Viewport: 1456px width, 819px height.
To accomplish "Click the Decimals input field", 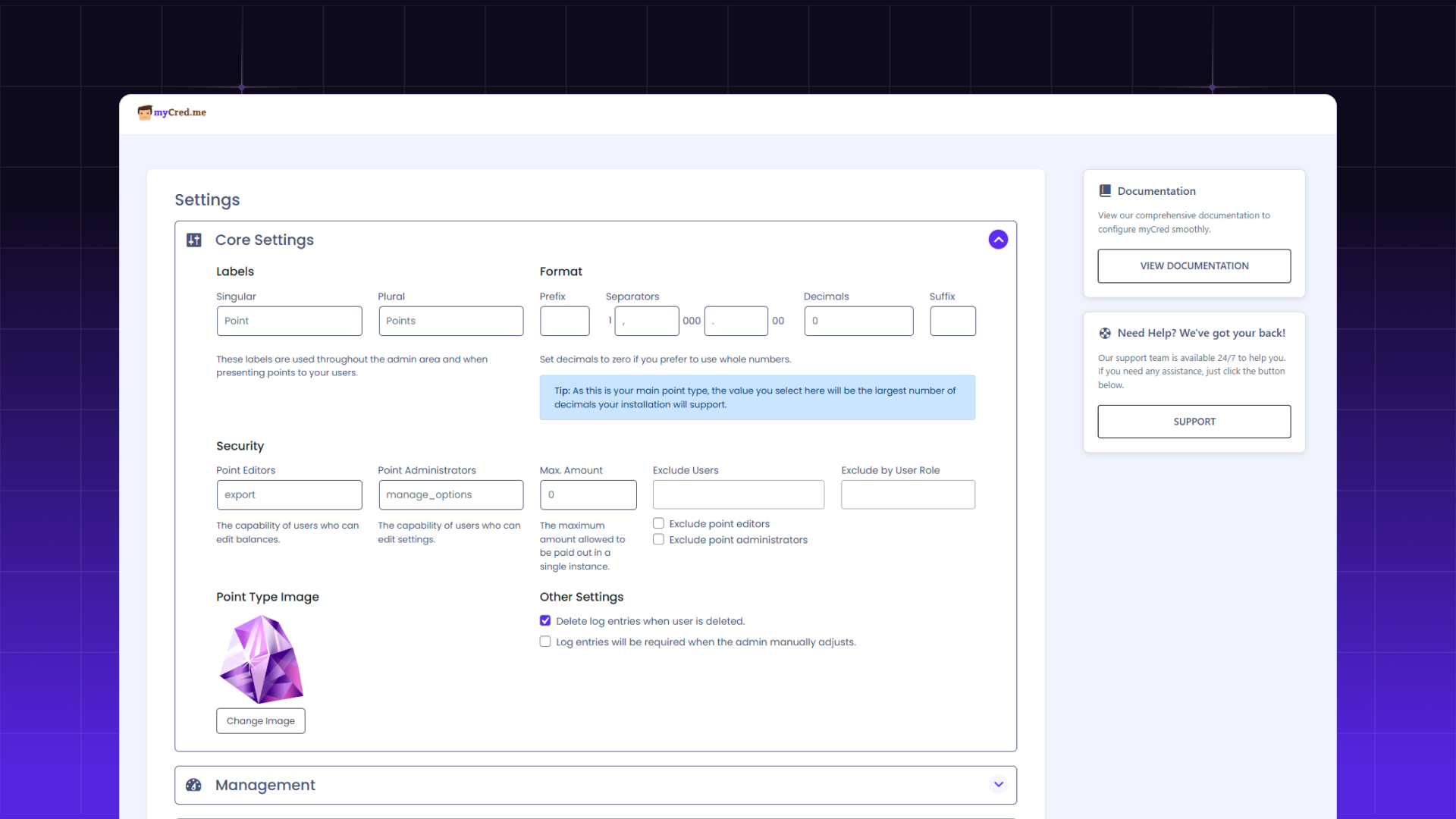I will (858, 321).
